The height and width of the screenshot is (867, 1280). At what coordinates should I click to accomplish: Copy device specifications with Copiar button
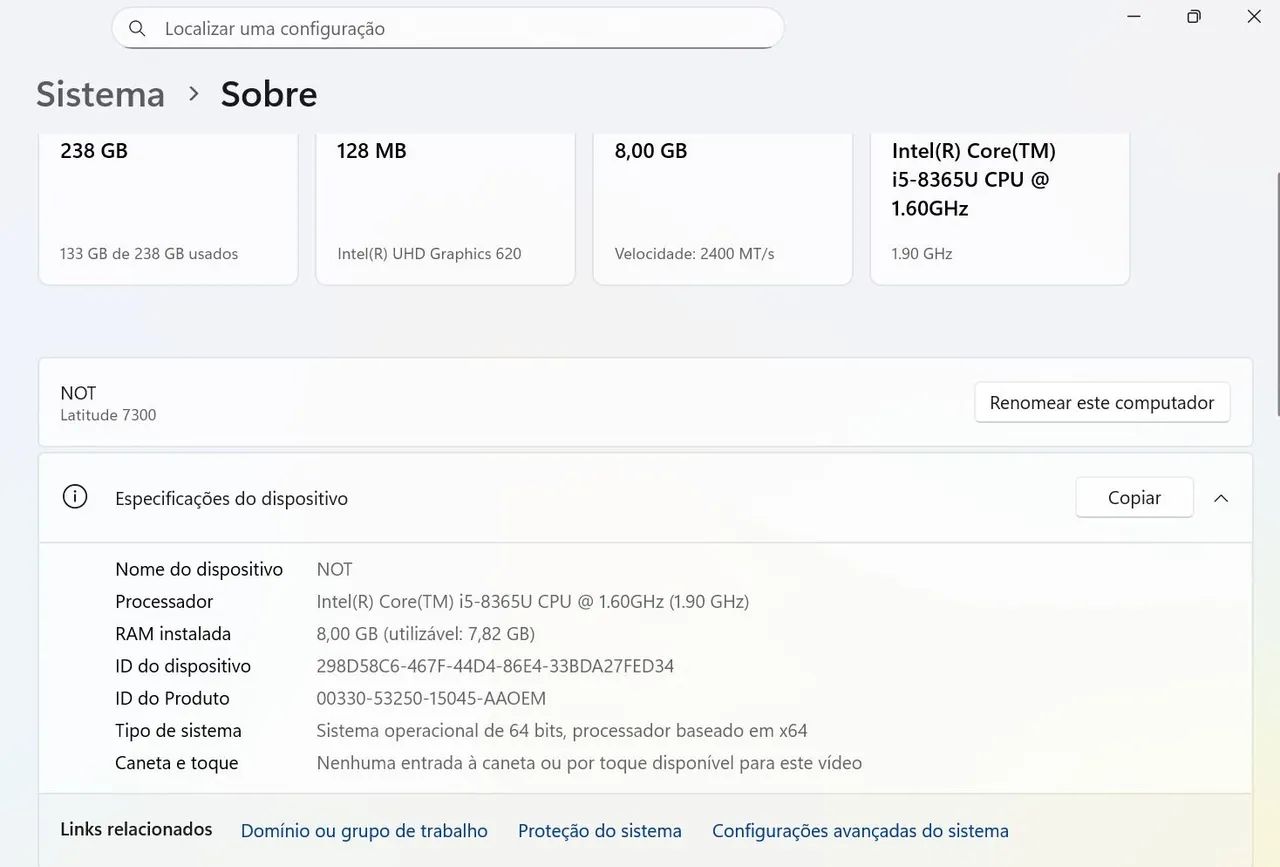coord(1134,497)
